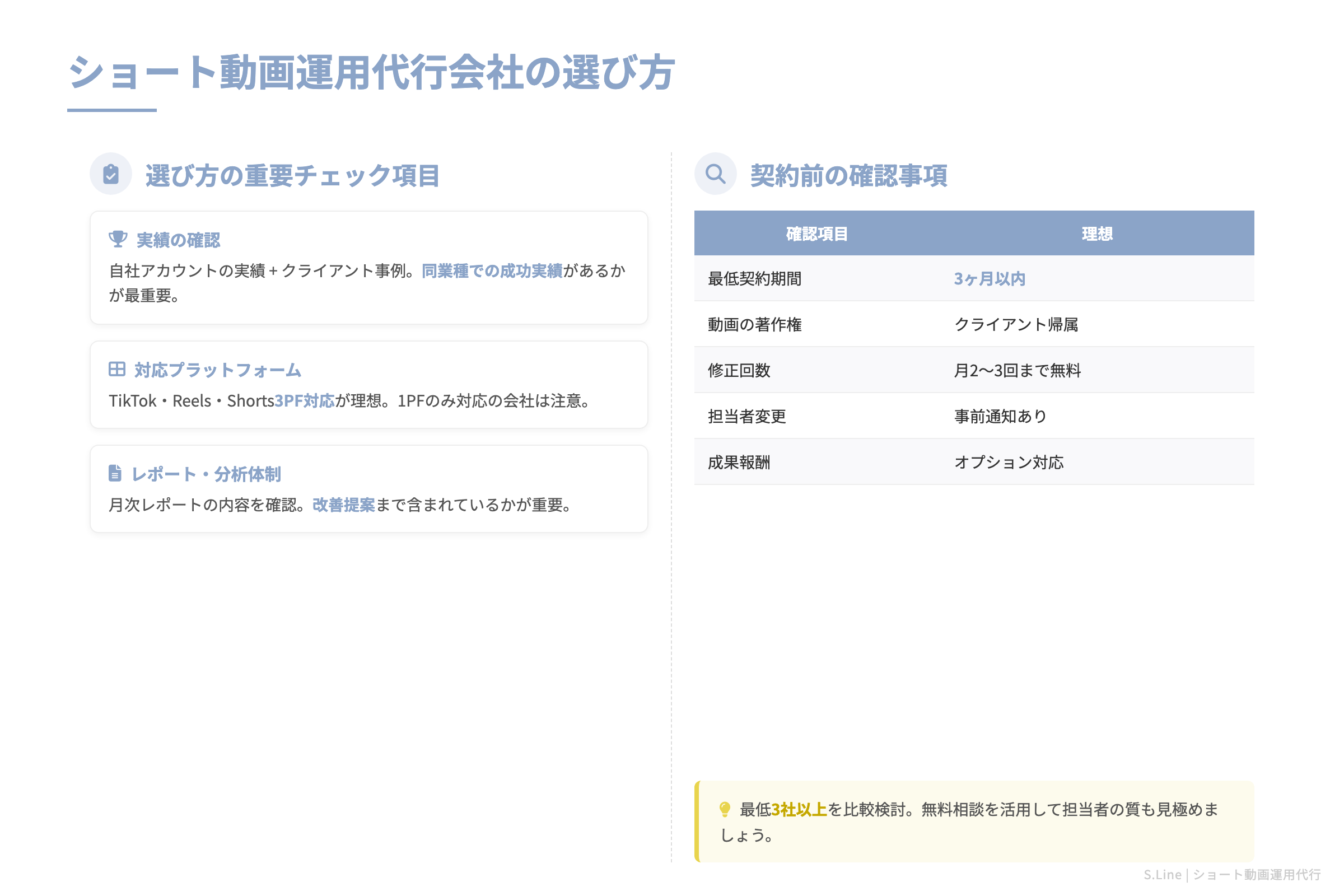Click the highlighted 3PF対応 link
The image size is (1344, 896).
tap(305, 400)
